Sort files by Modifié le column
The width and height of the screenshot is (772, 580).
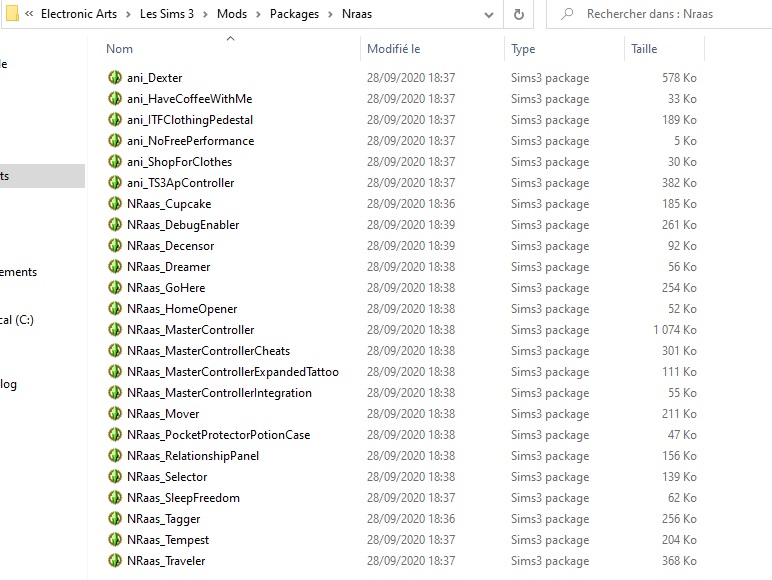click(393, 49)
